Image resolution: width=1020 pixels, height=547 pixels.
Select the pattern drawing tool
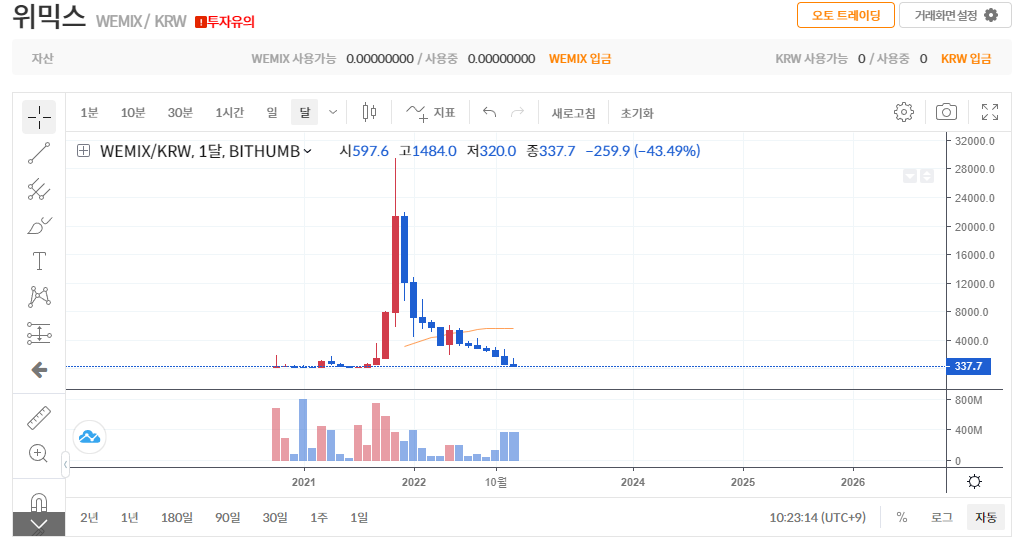[39, 297]
